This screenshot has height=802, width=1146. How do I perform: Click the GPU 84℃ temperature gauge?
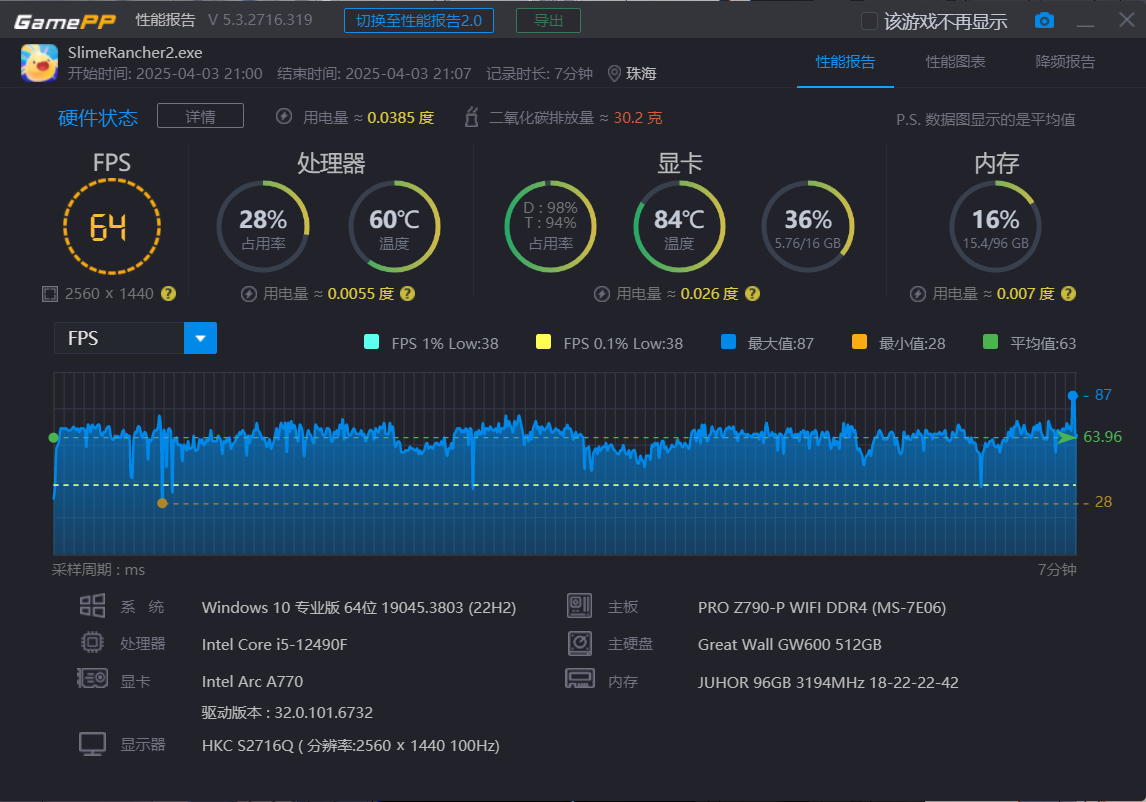679,227
